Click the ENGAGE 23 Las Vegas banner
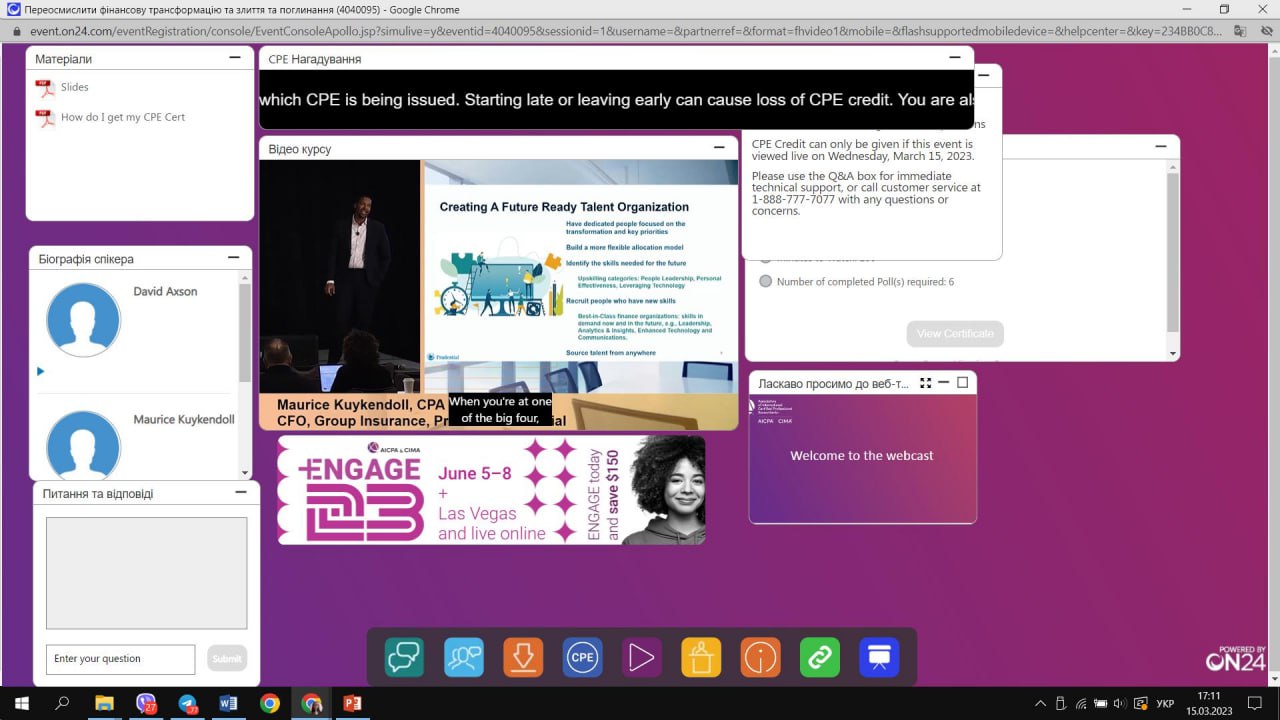 coord(491,490)
